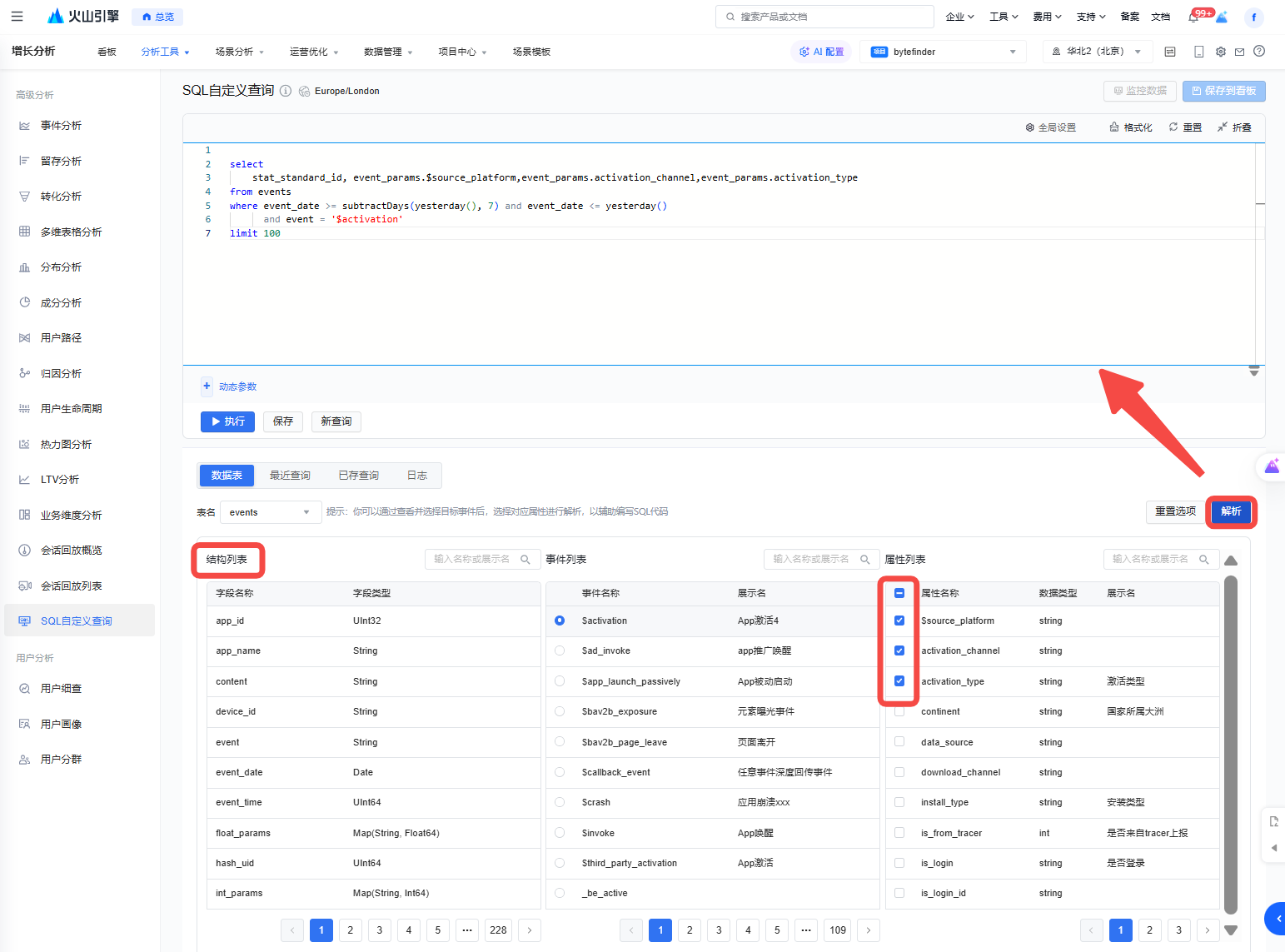This screenshot has width=1285, height=952.
Task: Click the vertical scrollbar of data table panel
Action: coord(1231,745)
